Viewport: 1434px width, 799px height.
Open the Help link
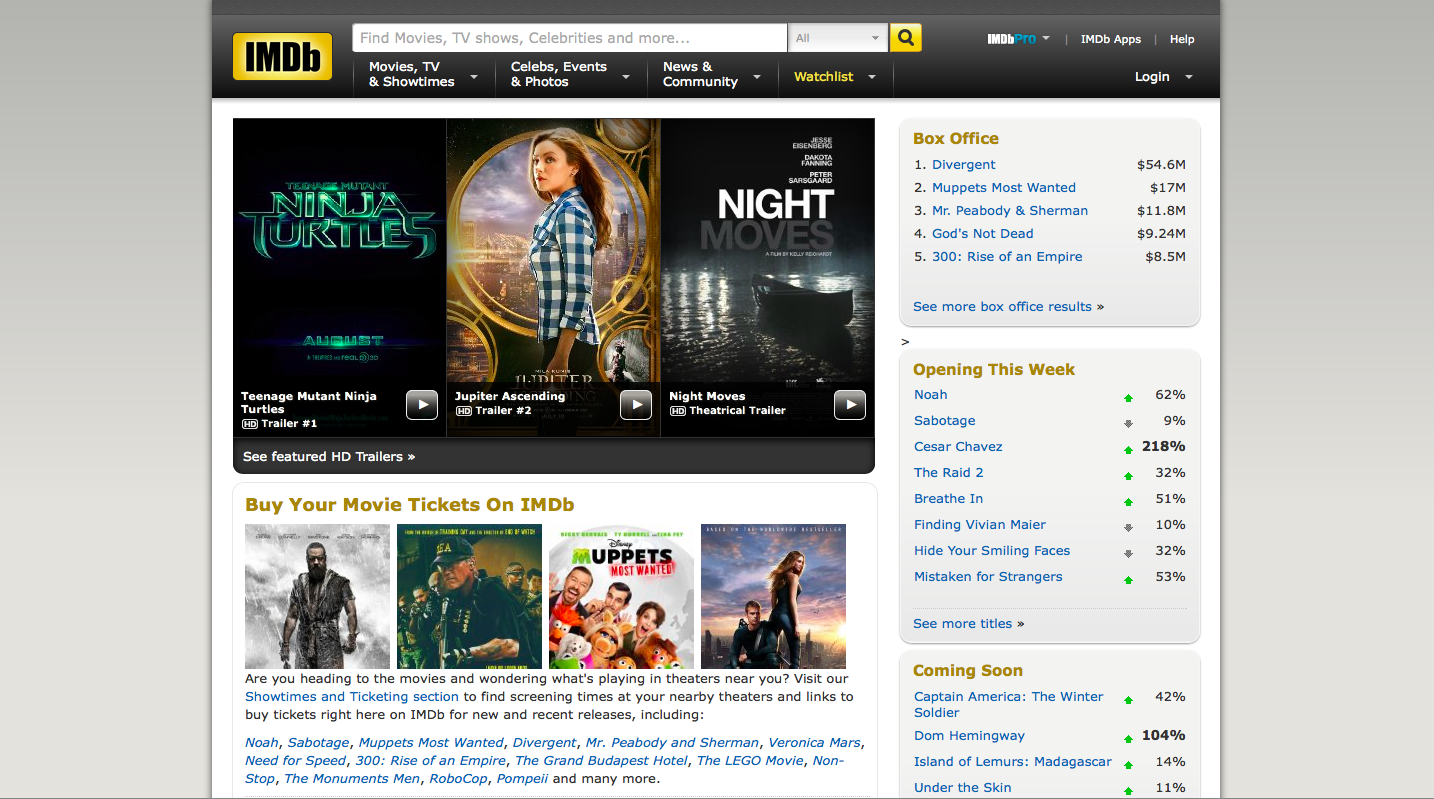(x=1182, y=39)
